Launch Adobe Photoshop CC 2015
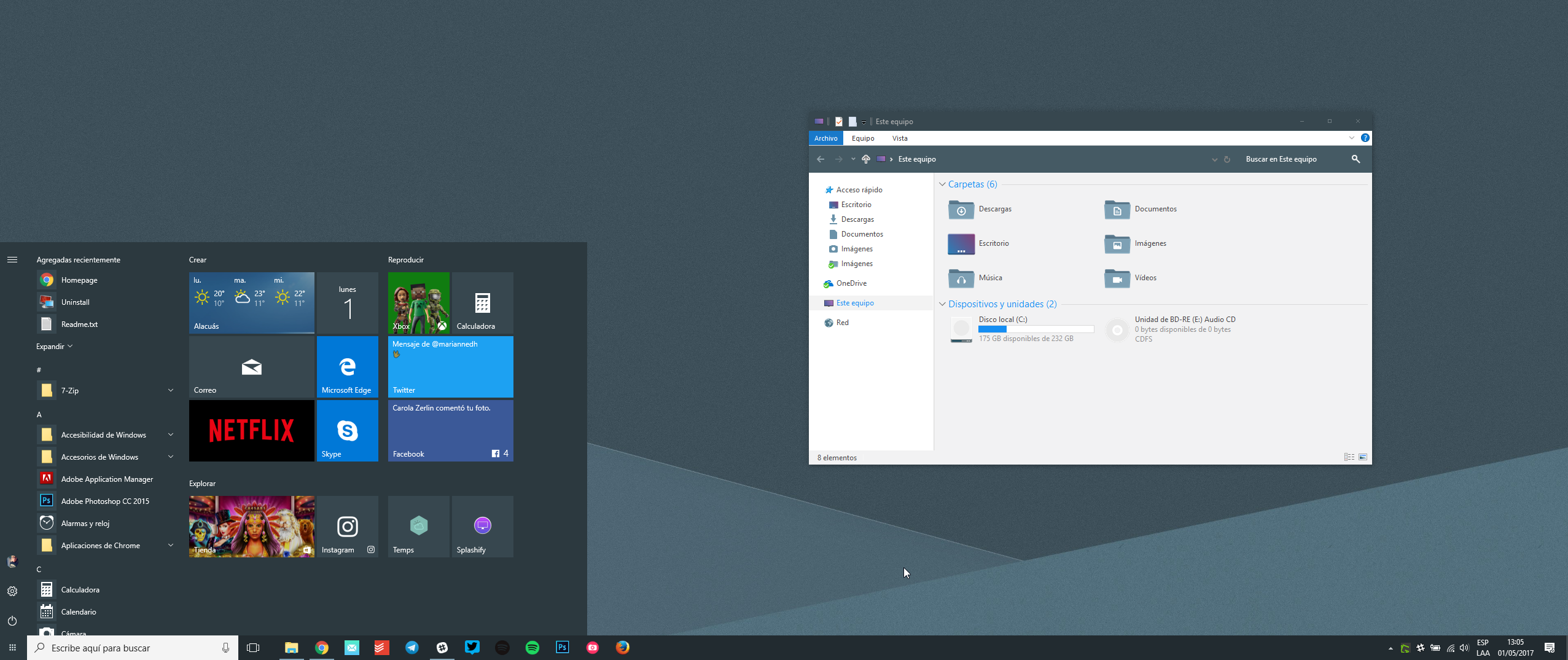 click(x=107, y=501)
